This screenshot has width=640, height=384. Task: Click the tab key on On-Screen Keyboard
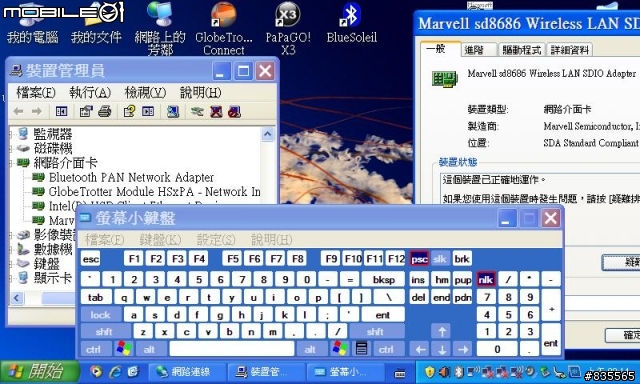coord(96,297)
